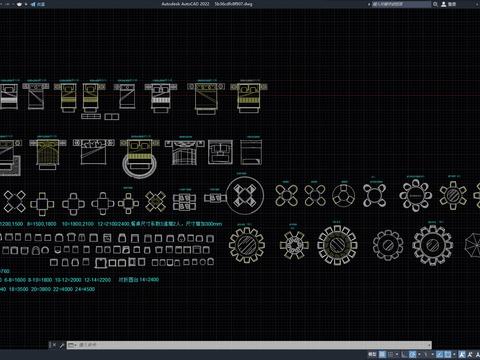Screen dimensions: 480x360
Task: Toggle the grid display in status bar
Action: (382, 354)
